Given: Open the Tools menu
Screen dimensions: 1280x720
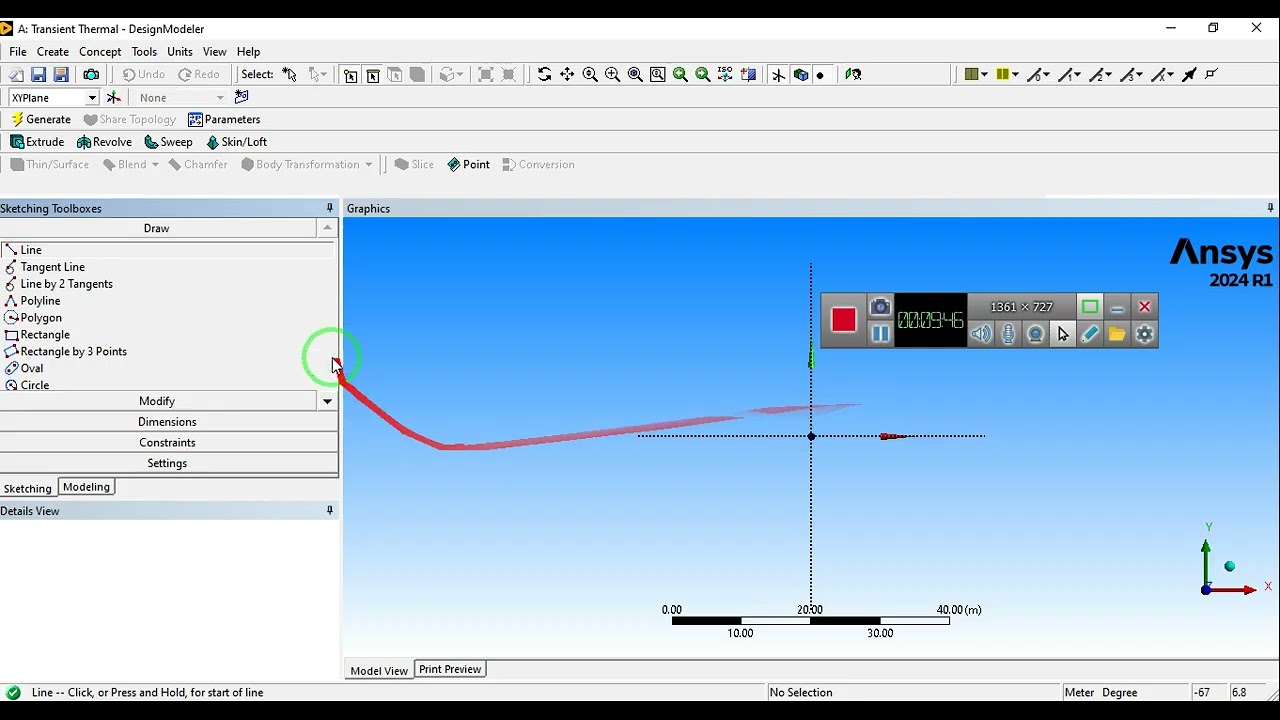Looking at the screenshot, I should (x=144, y=52).
